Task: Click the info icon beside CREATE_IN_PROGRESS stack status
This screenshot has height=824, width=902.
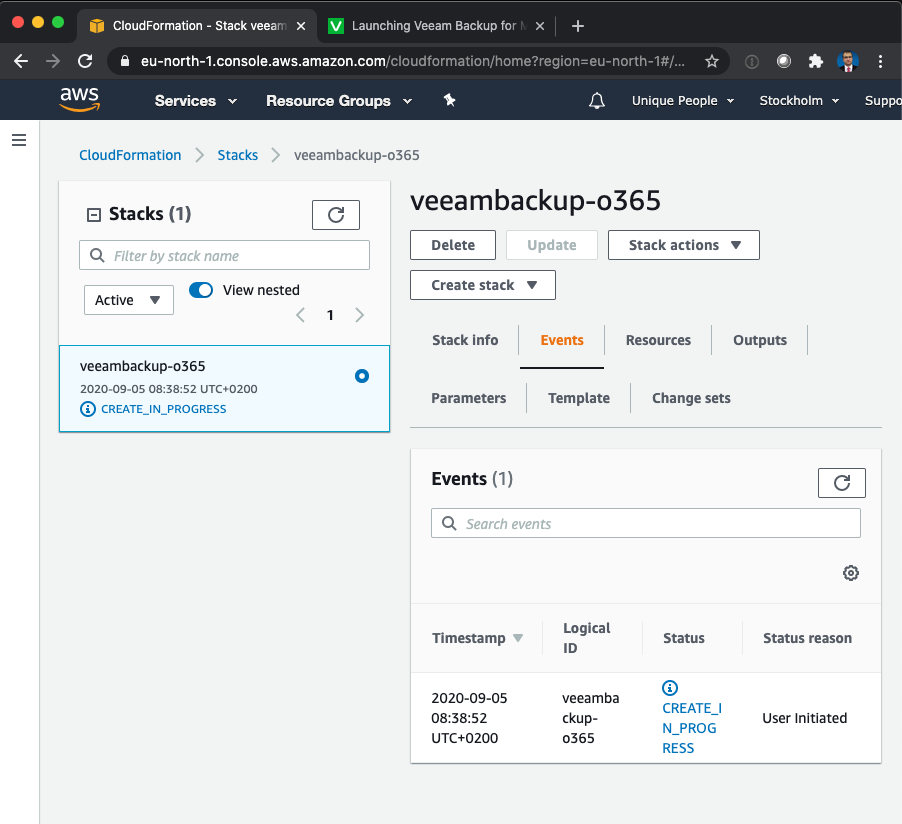Action: click(x=87, y=409)
